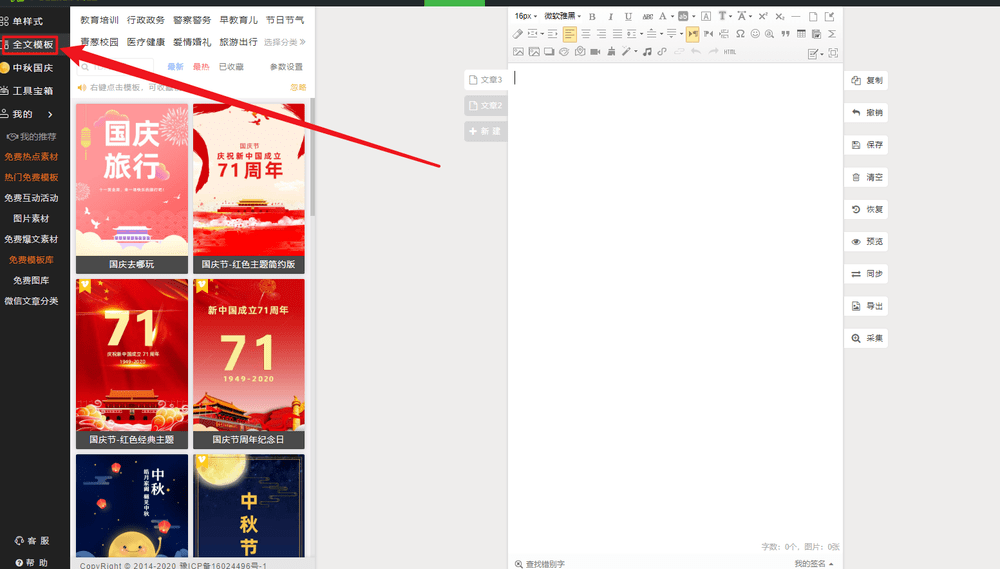The image size is (1000, 569).
Task: Toggle left text alignment
Action: click(570, 34)
